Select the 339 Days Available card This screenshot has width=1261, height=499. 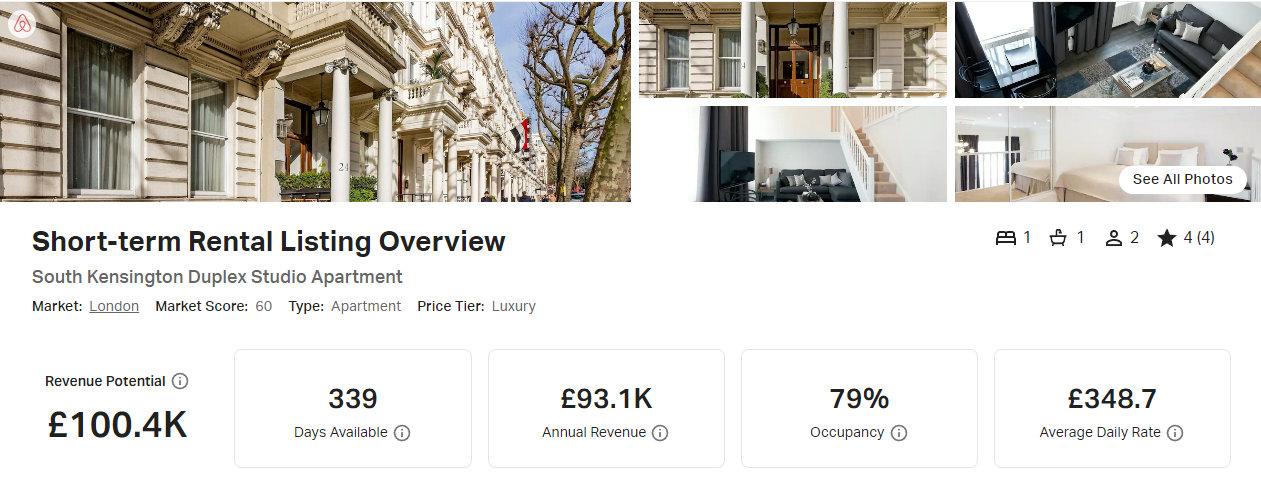click(x=353, y=408)
